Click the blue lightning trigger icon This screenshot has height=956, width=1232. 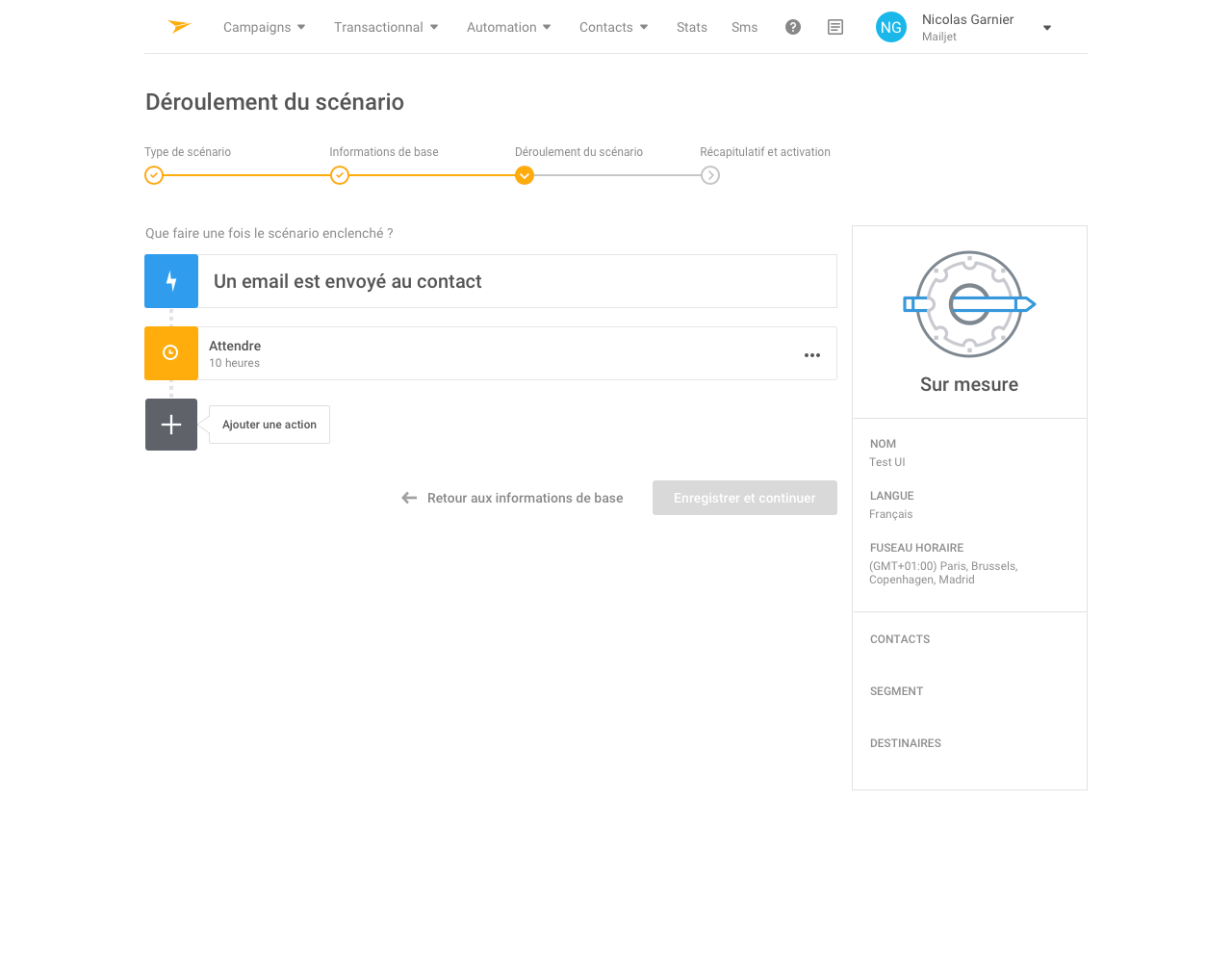171,281
